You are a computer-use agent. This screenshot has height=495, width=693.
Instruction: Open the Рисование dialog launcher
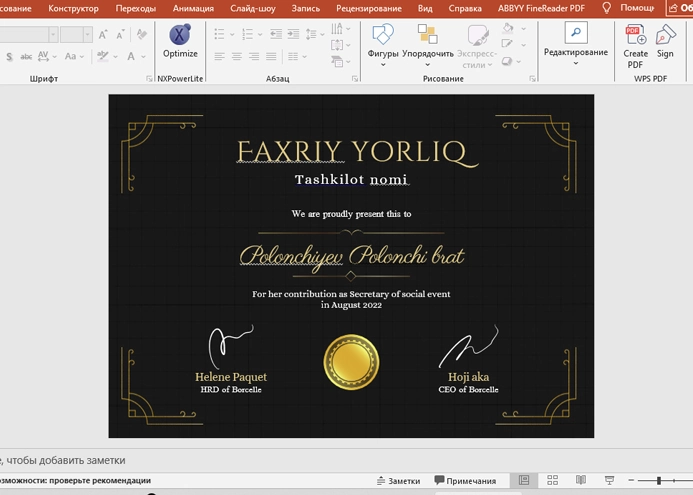click(532, 79)
